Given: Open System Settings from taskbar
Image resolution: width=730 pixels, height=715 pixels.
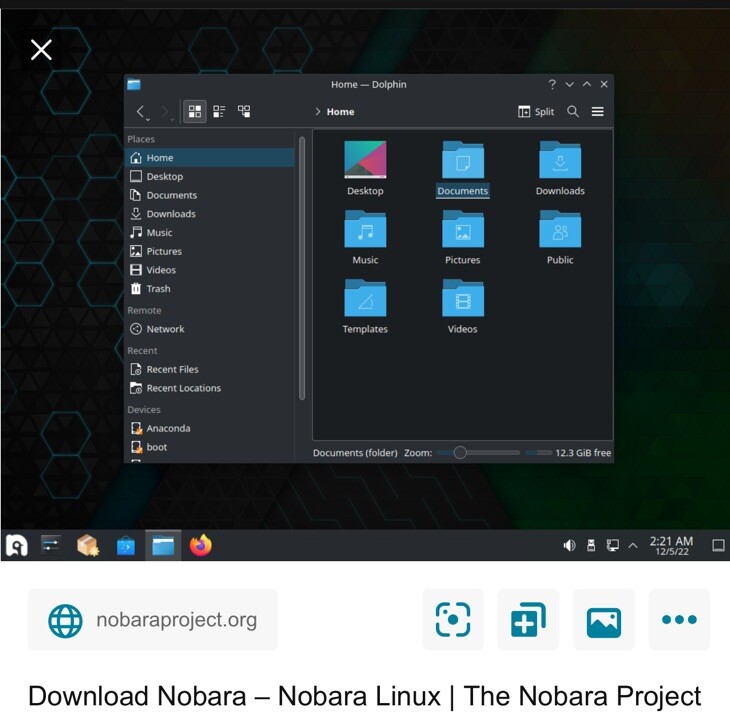Looking at the screenshot, I should point(51,545).
